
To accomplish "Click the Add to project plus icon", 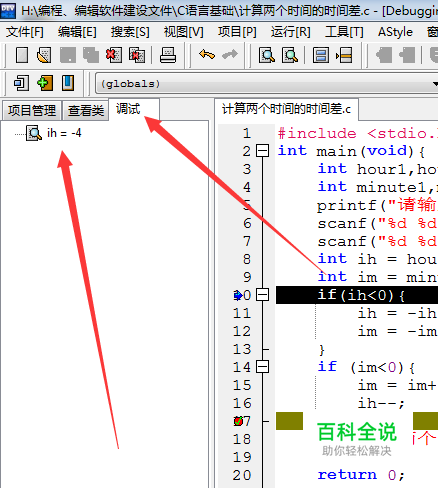I will [x=45, y=83].
